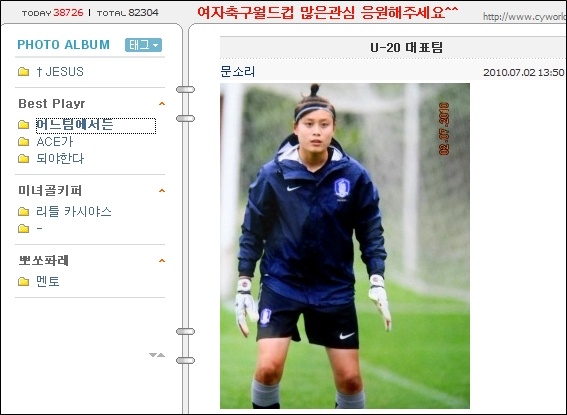Open the ACE가 album

pyautogui.click(x=55, y=141)
